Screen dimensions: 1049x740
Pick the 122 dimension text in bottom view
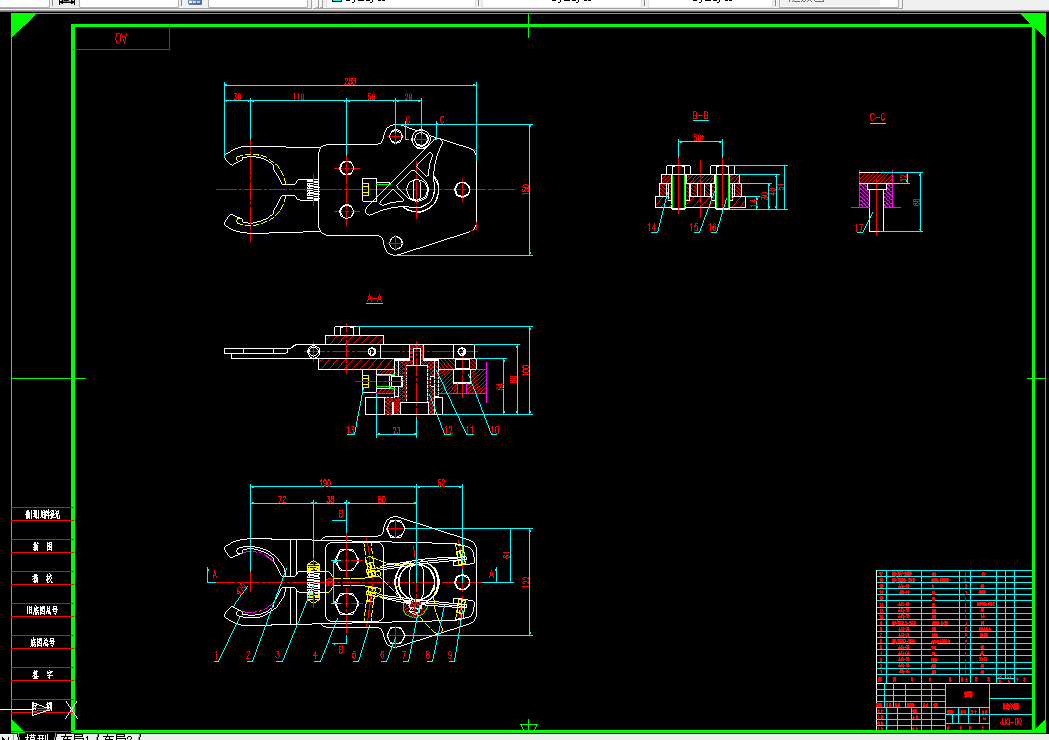pos(525,582)
